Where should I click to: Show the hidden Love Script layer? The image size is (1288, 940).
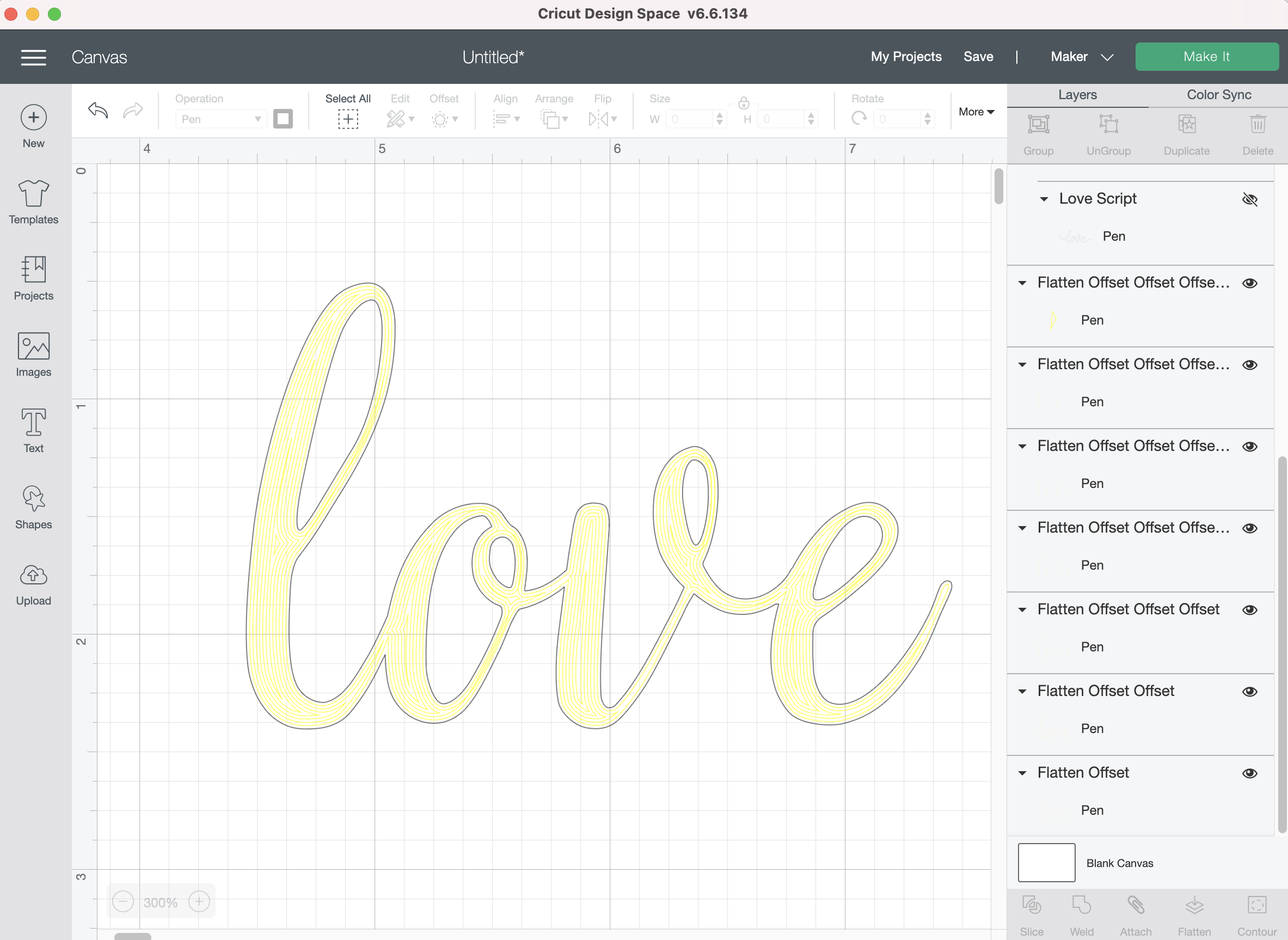pyautogui.click(x=1249, y=199)
